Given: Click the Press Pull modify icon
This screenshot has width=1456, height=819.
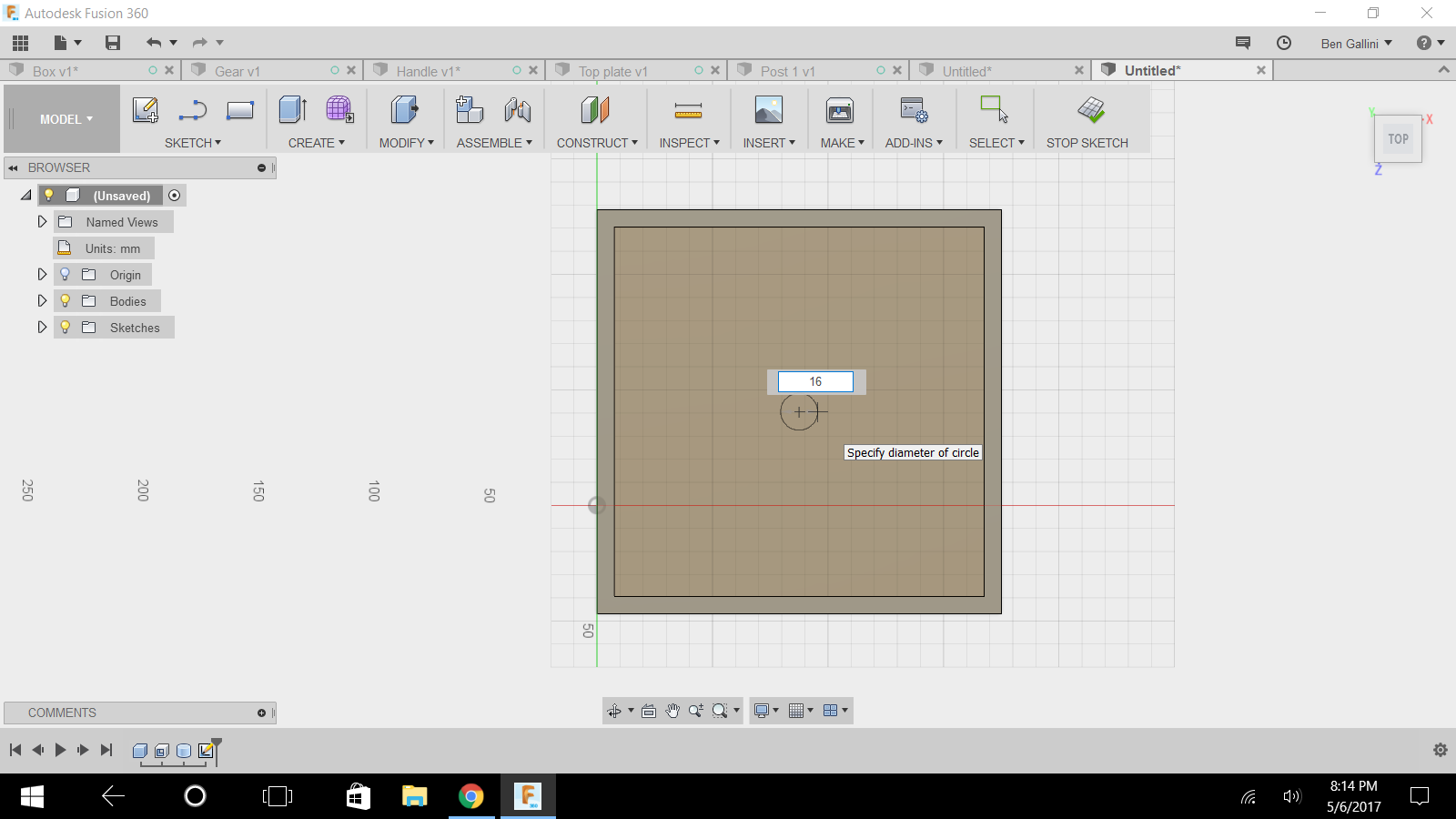Looking at the screenshot, I should (x=405, y=111).
